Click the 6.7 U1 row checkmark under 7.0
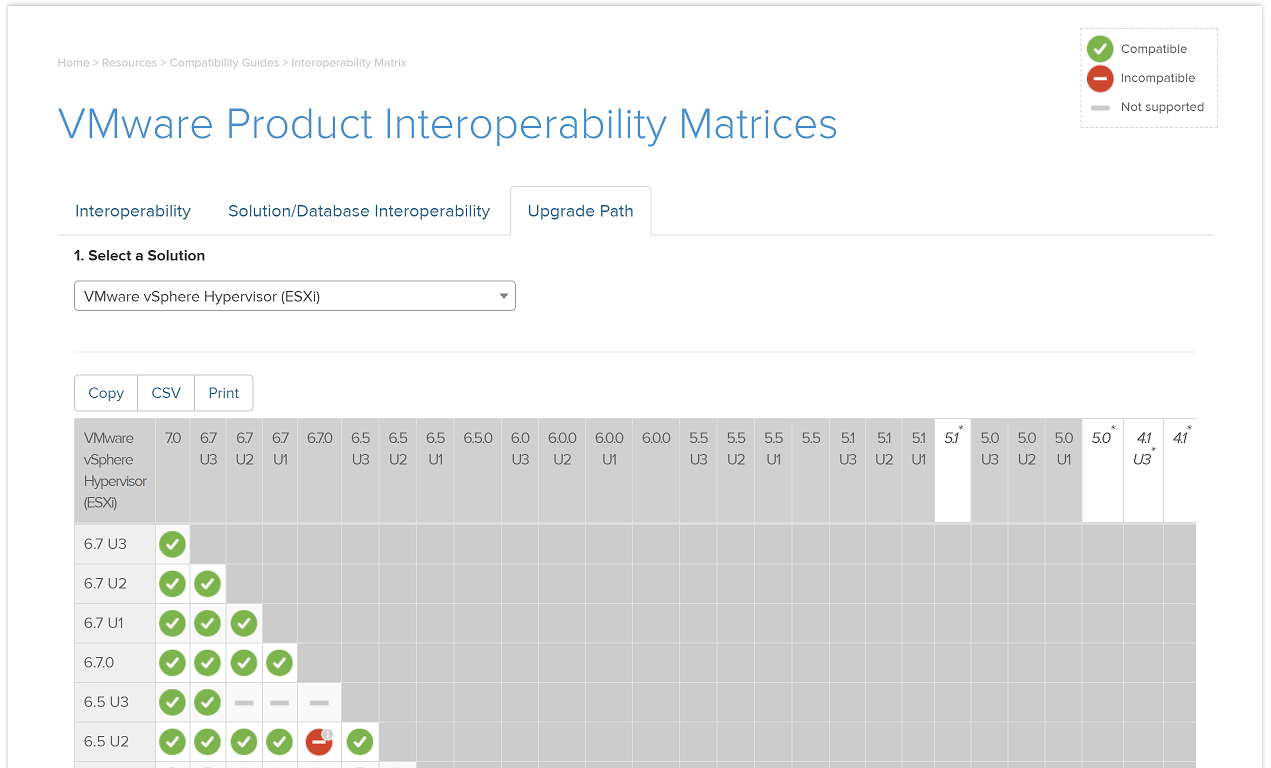The height and width of the screenshot is (768, 1271). 173,623
